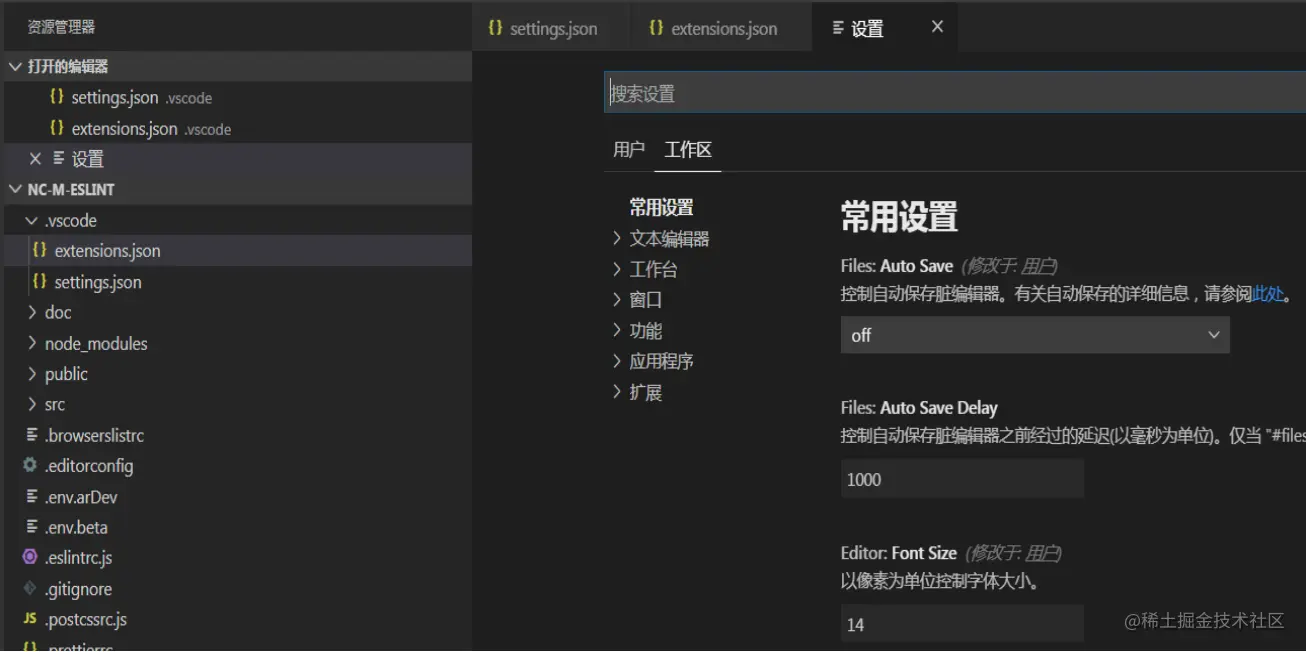
Task: Collapse the NC-M-ESLINT project section
Action: coord(15,189)
